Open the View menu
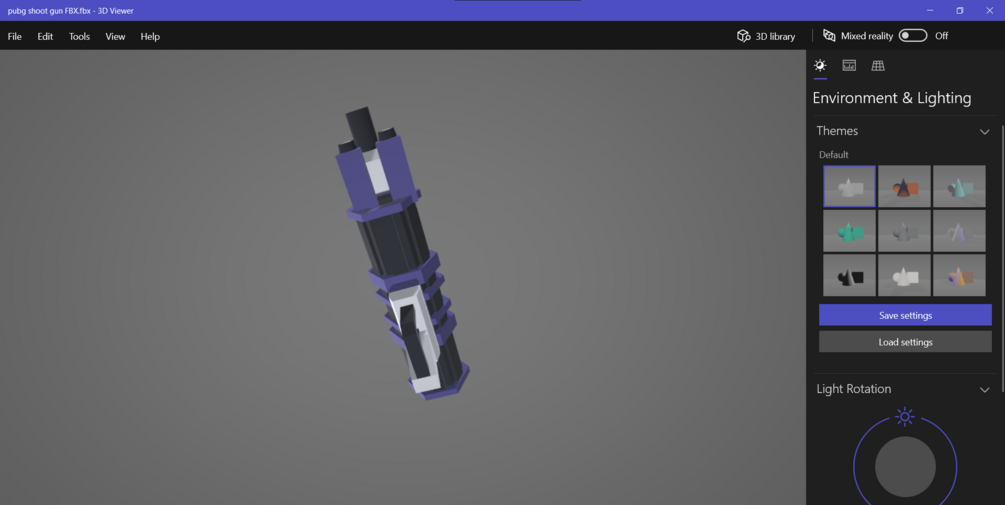The height and width of the screenshot is (505, 1005). coord(115,37)
